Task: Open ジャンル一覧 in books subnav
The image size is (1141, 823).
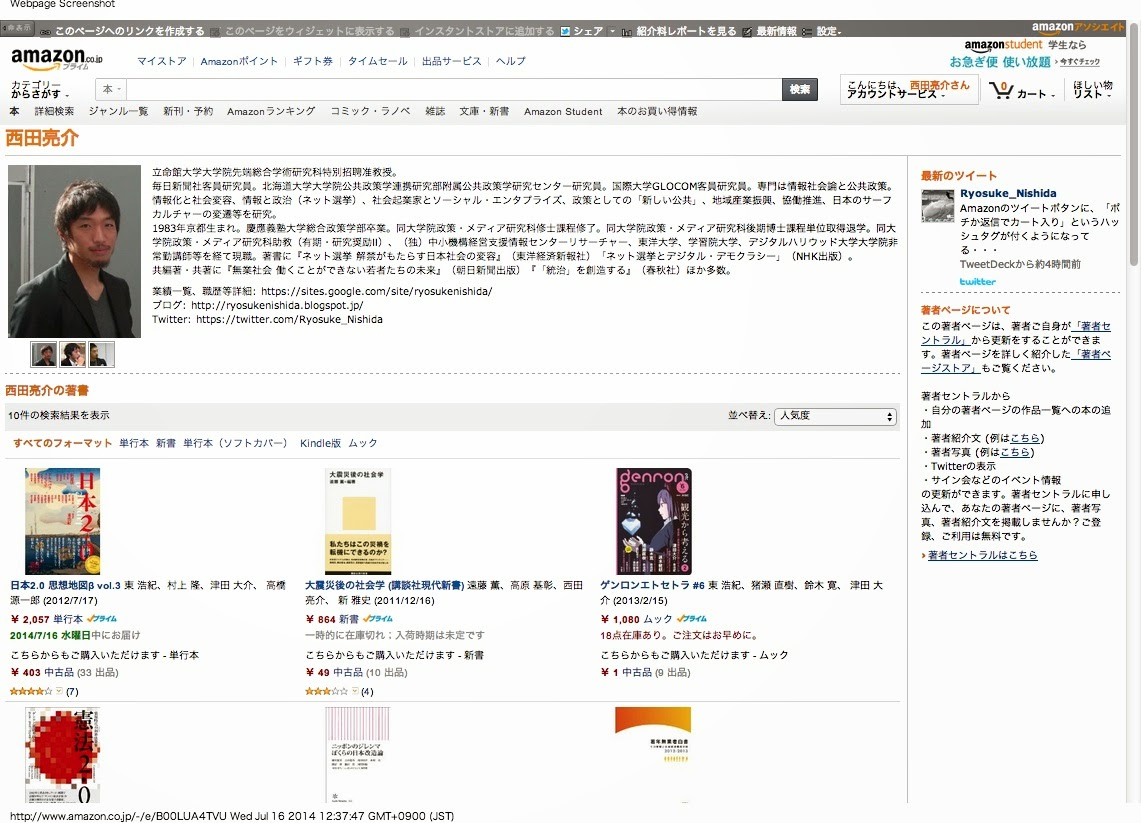Action: (119, 111)
